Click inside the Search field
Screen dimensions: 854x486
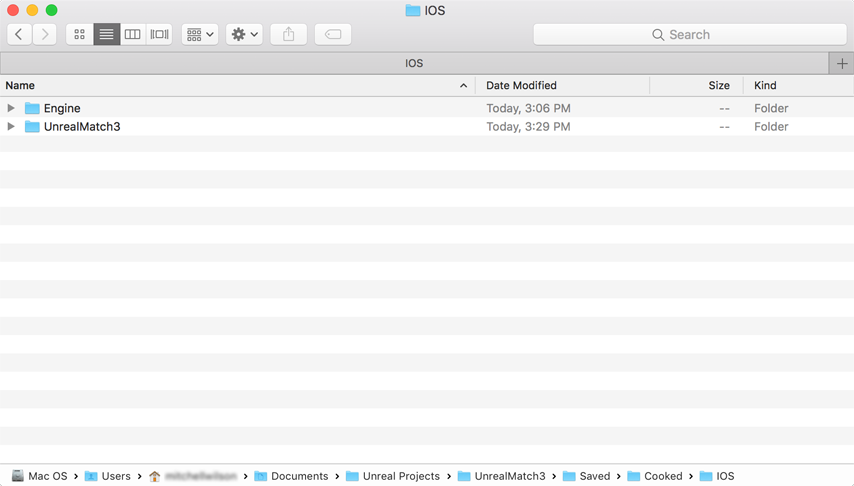pos(690,34)
